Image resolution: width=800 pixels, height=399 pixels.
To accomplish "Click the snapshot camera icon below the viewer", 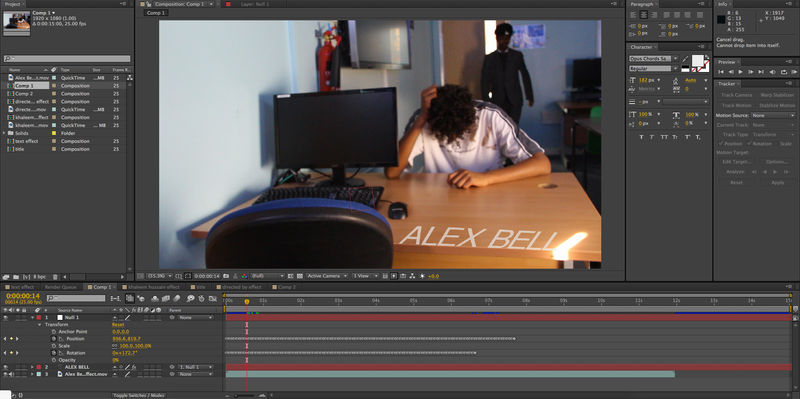I will (x=226, y=276).
